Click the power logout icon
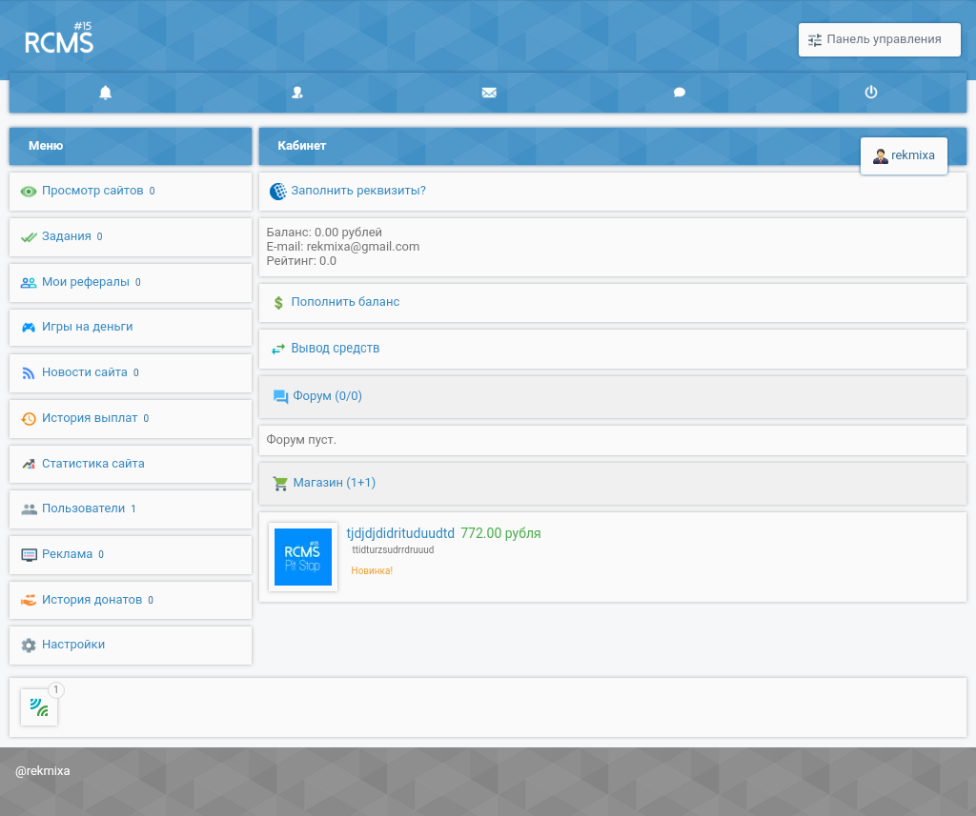Screen dimensions: 976x816 pyautogui.click(x=870, y=93)
